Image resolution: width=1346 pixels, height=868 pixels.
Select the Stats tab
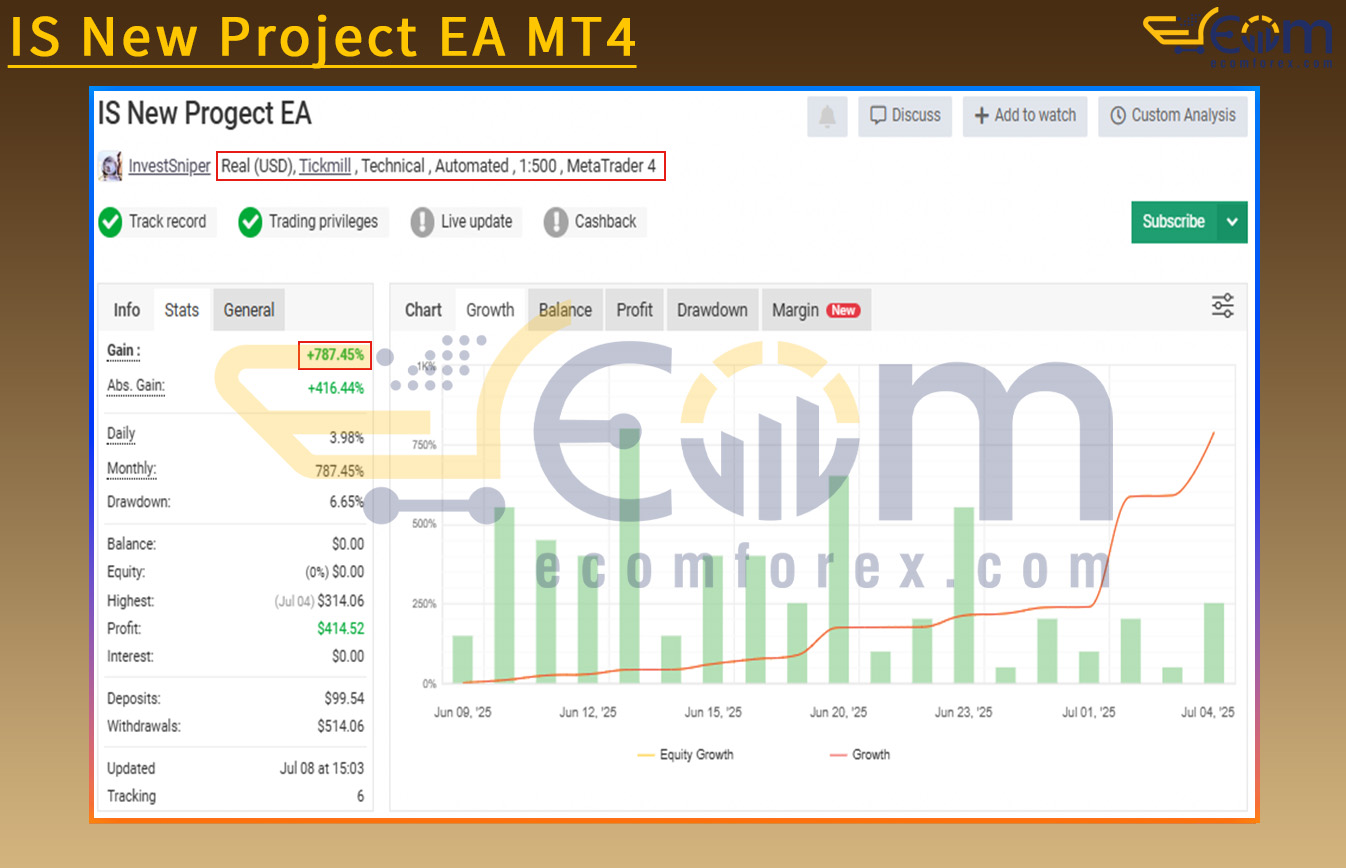(182, 310)
